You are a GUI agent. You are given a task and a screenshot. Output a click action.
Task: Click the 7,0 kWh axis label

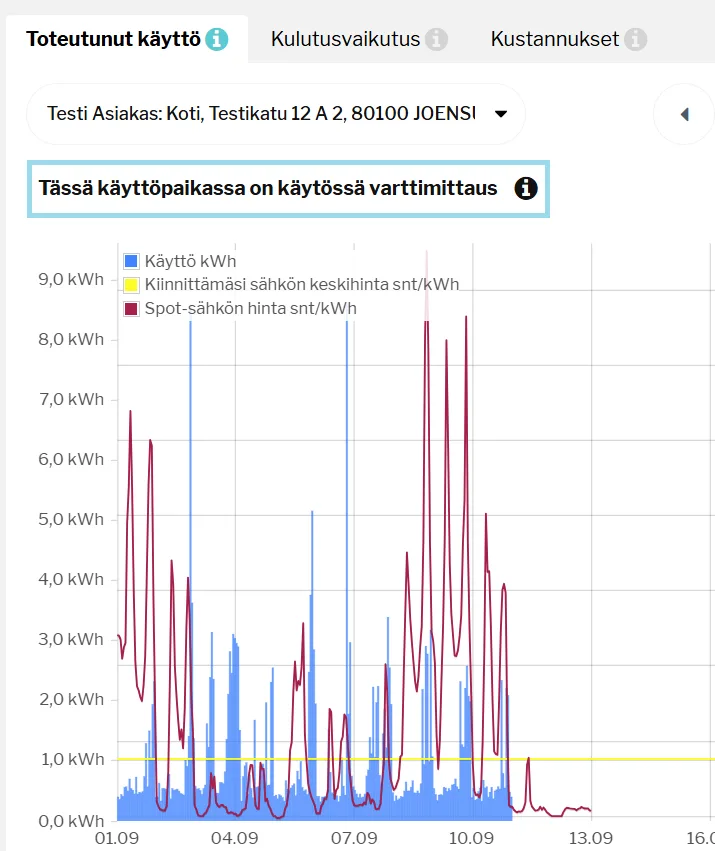[71, 399]
